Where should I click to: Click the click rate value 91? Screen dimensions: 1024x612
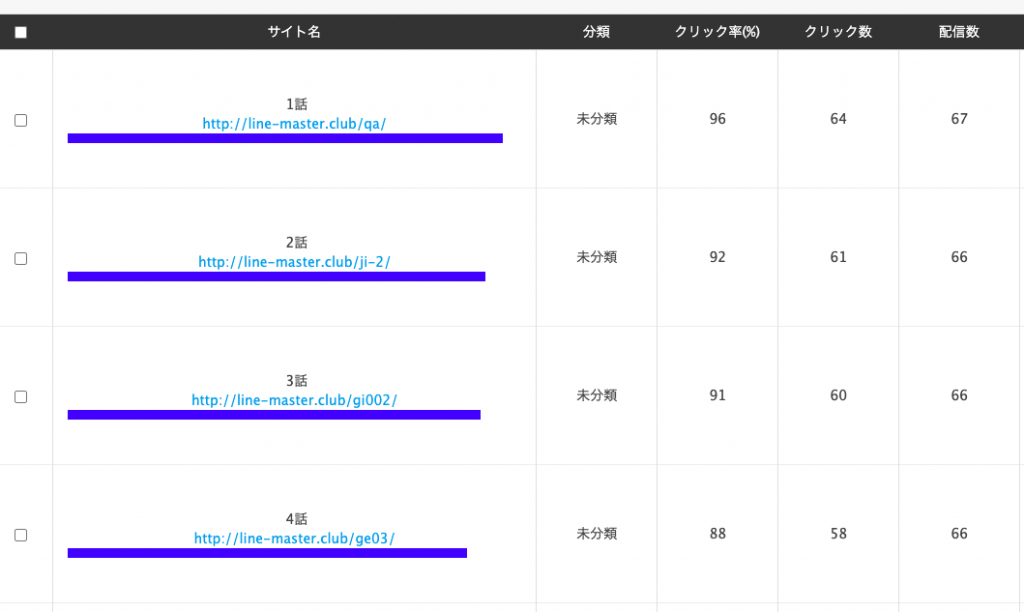(x=717, y=395)
